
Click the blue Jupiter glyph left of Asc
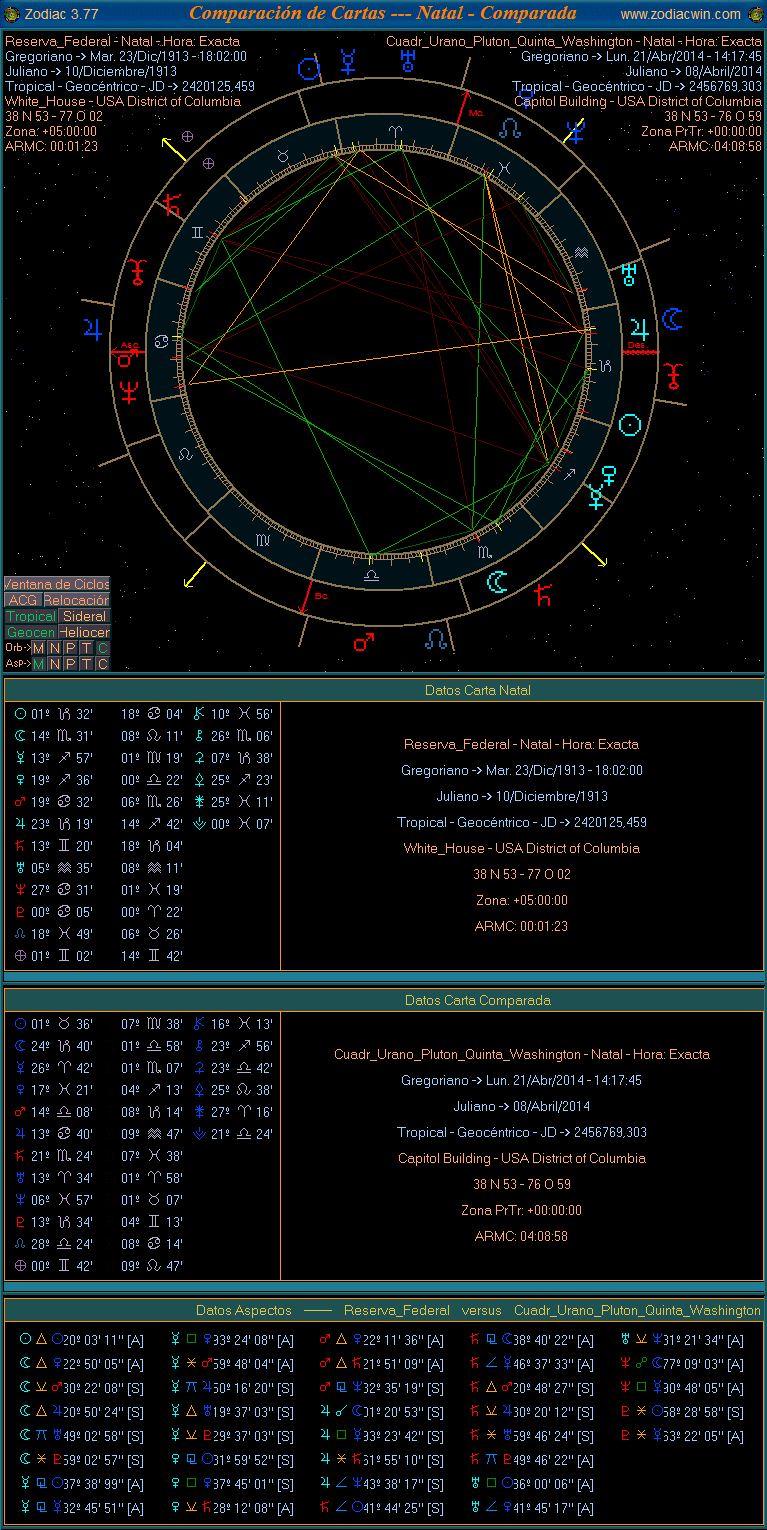tap(93, 328)
